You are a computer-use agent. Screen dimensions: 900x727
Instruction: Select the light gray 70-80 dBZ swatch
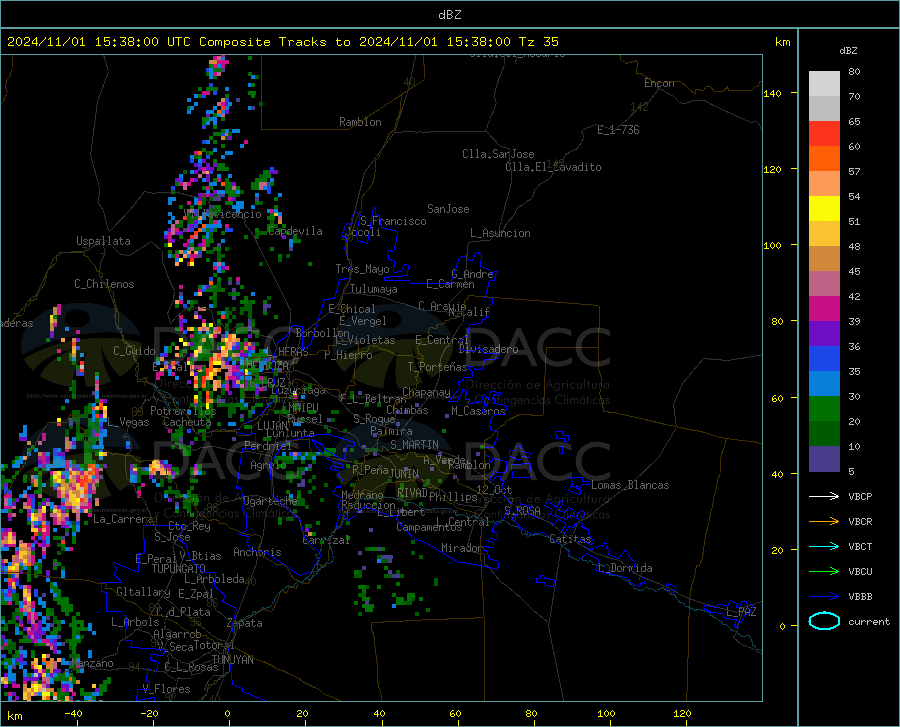(824, 84)
